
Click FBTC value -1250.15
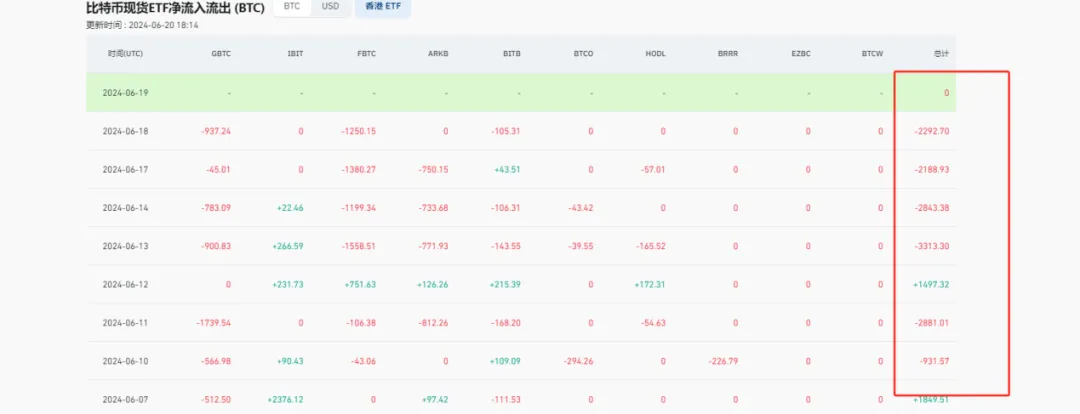(360, 131)
